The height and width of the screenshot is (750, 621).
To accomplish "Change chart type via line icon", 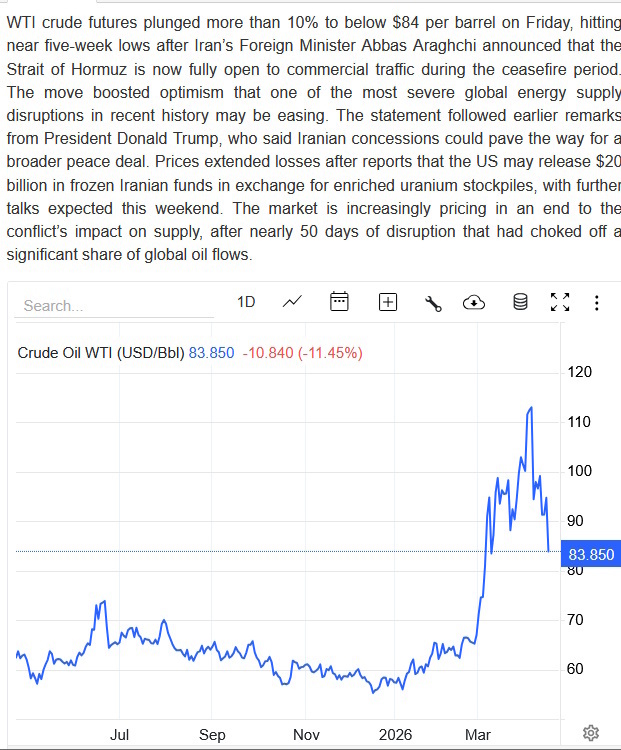I will click(292, 302).
